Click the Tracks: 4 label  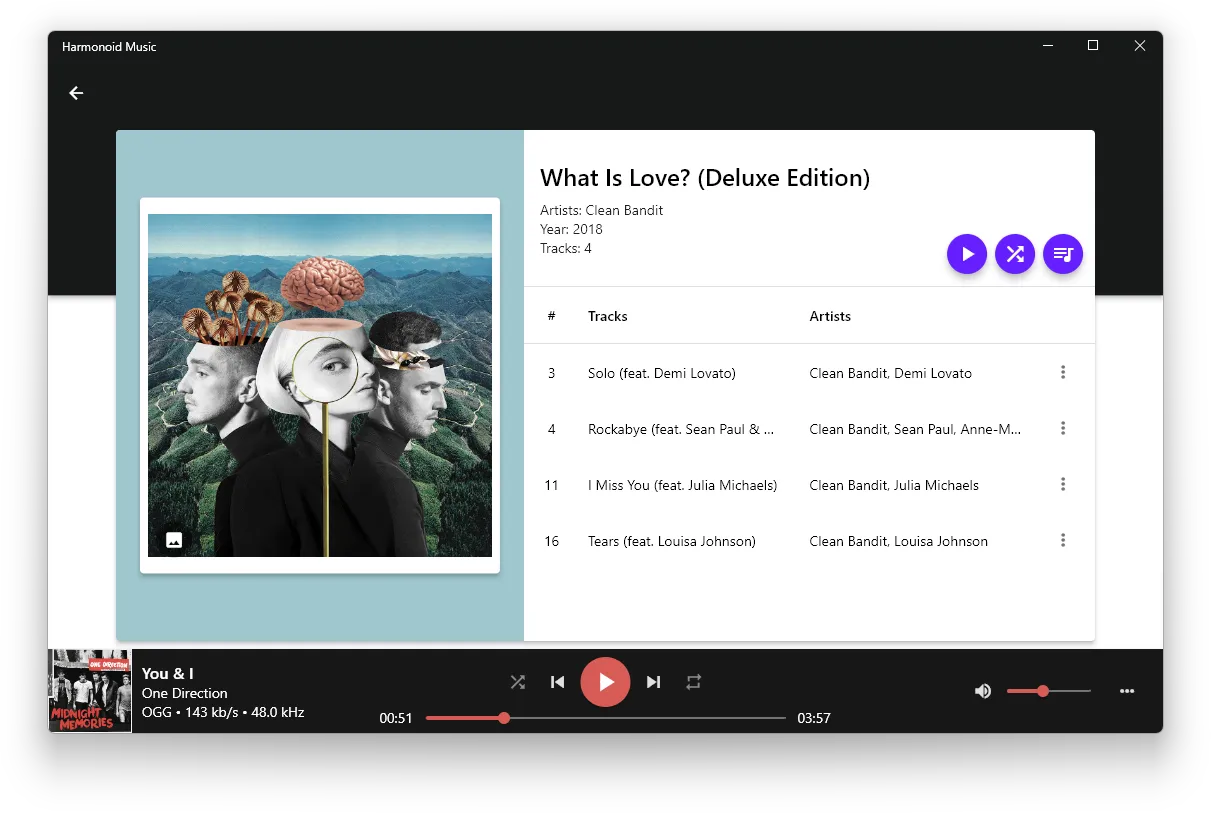(566, 248)
